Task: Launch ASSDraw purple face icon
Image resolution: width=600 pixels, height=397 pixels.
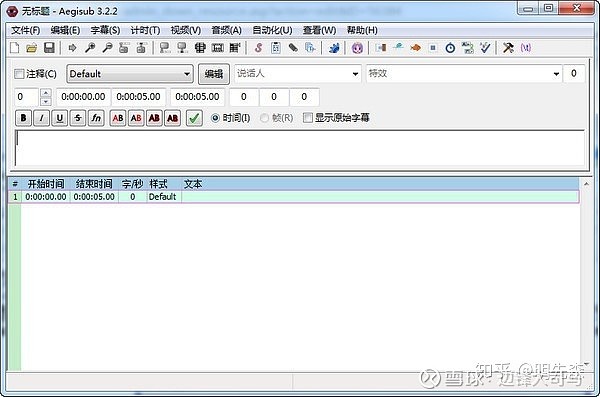Action: pos(357,48)
